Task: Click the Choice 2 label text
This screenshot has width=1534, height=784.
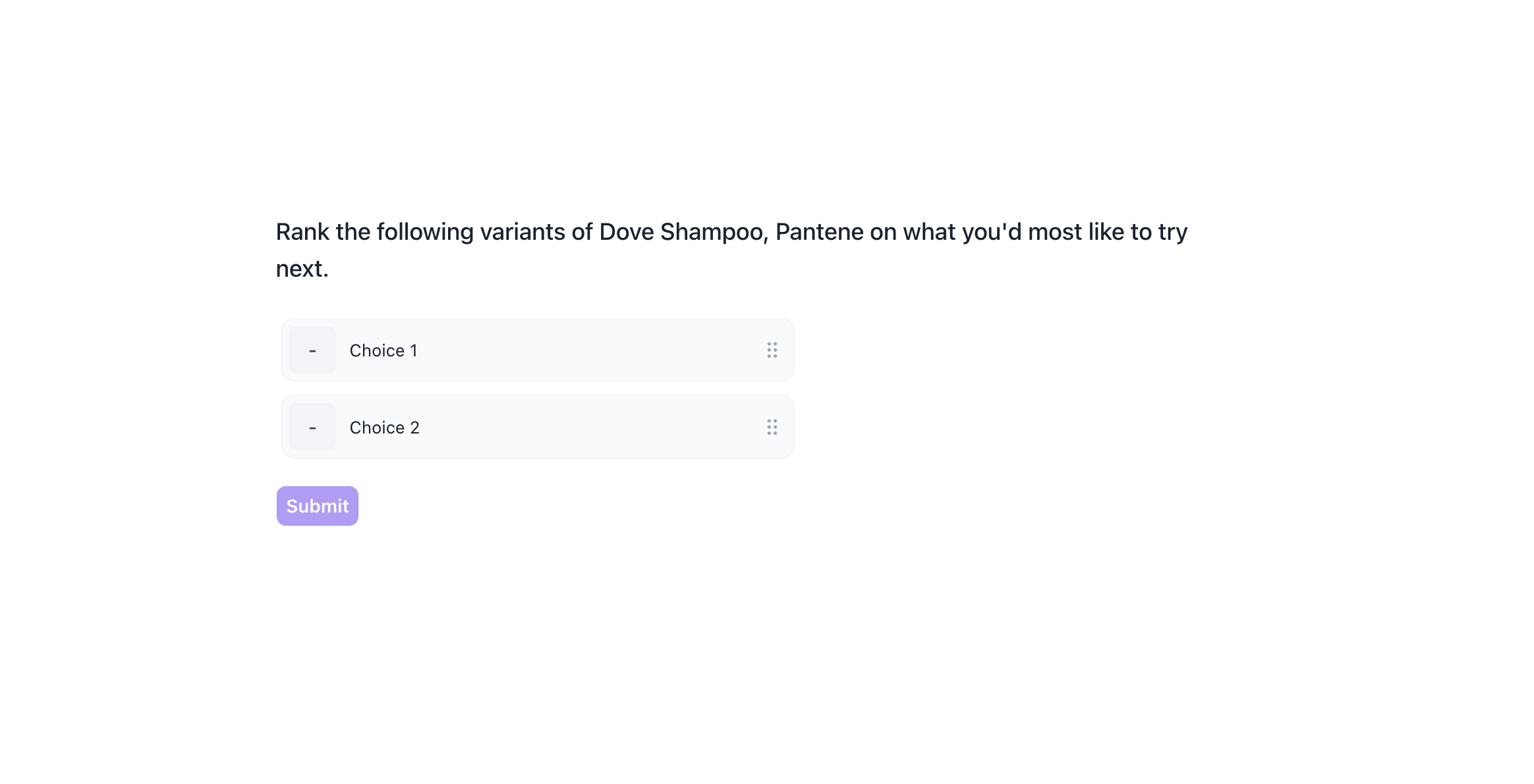Action: point(384,428)
